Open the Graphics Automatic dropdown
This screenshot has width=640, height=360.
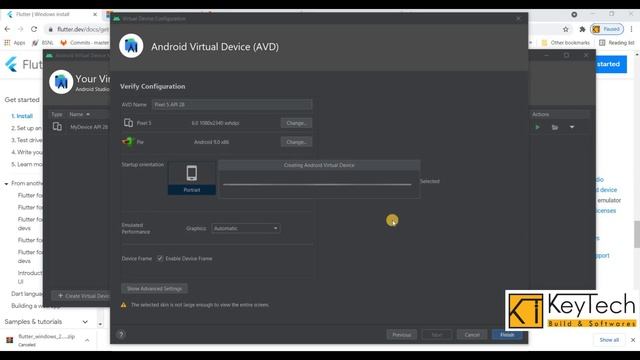click(x=246, y=228)
